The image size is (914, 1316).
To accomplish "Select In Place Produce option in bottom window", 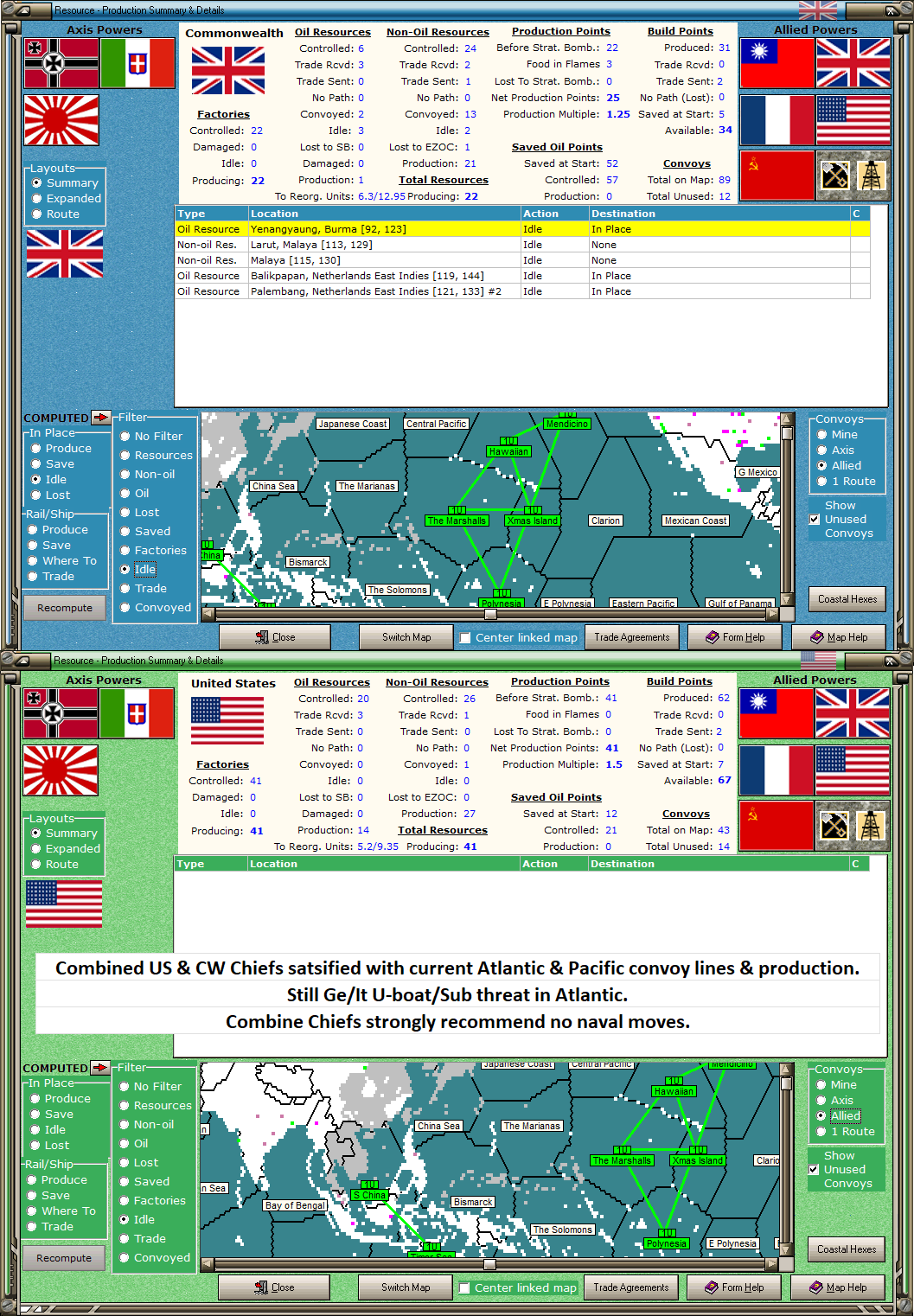I will point(60,1099).
